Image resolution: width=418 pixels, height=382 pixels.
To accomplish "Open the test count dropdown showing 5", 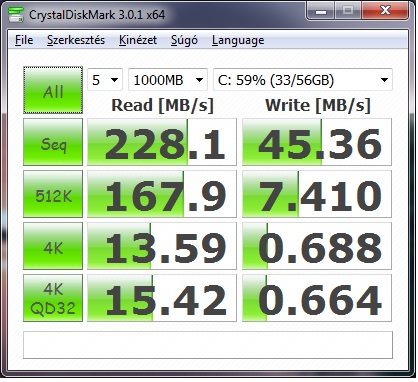I will point(105,80).
